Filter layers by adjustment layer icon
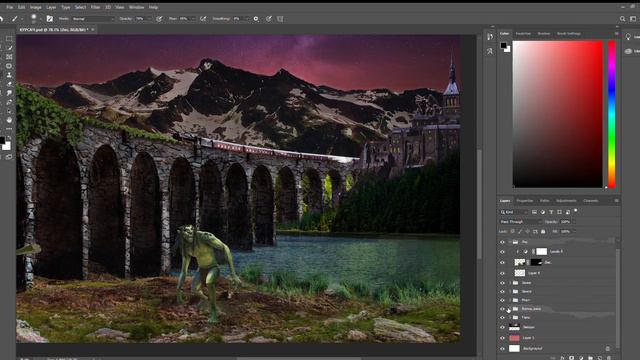Screen dimensions: 640x360 [x=542, y=212]
